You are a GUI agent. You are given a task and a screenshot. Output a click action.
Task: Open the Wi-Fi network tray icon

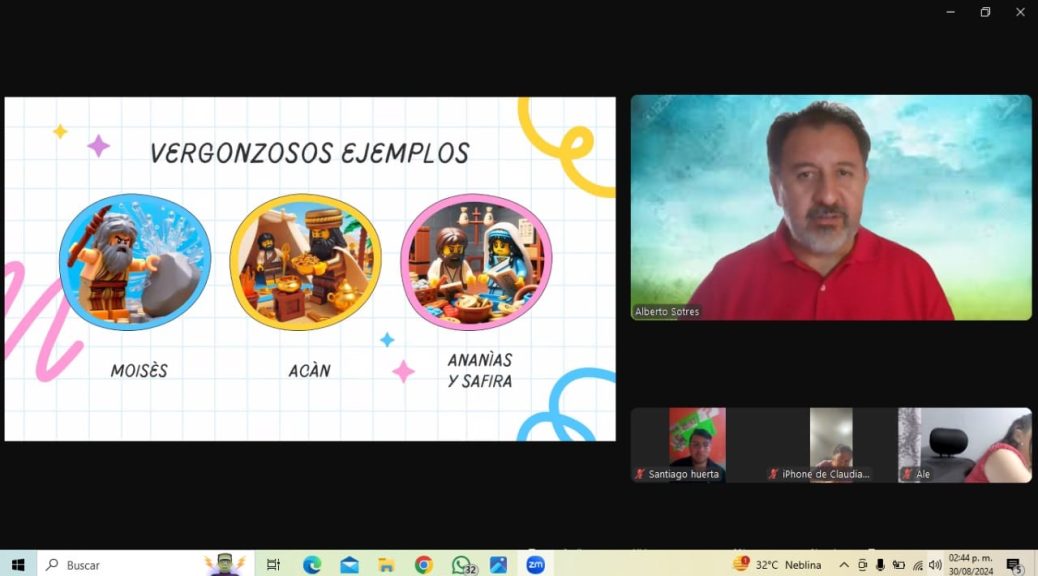click(918, 565)
